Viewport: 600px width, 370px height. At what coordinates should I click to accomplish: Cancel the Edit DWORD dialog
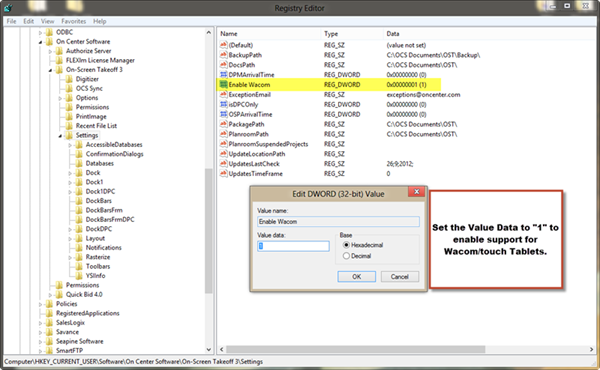(400, 277)
